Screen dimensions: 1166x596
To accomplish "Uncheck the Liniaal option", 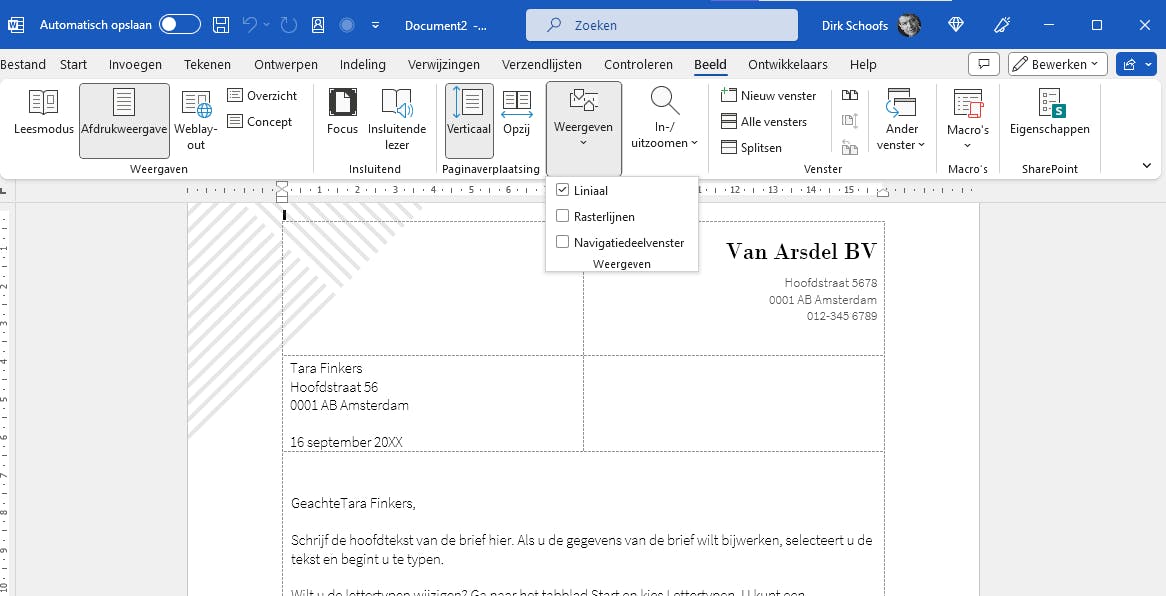I will [562, 189].
